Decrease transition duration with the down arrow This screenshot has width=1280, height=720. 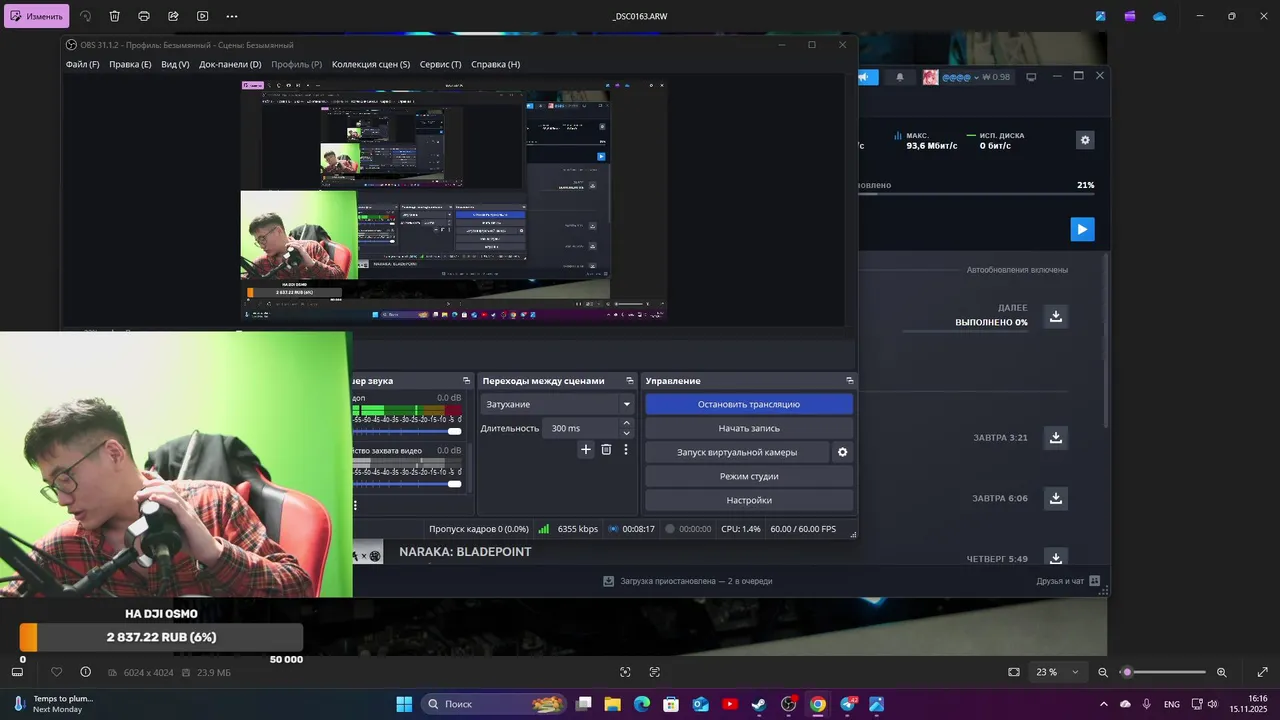[x=627, y=433]
